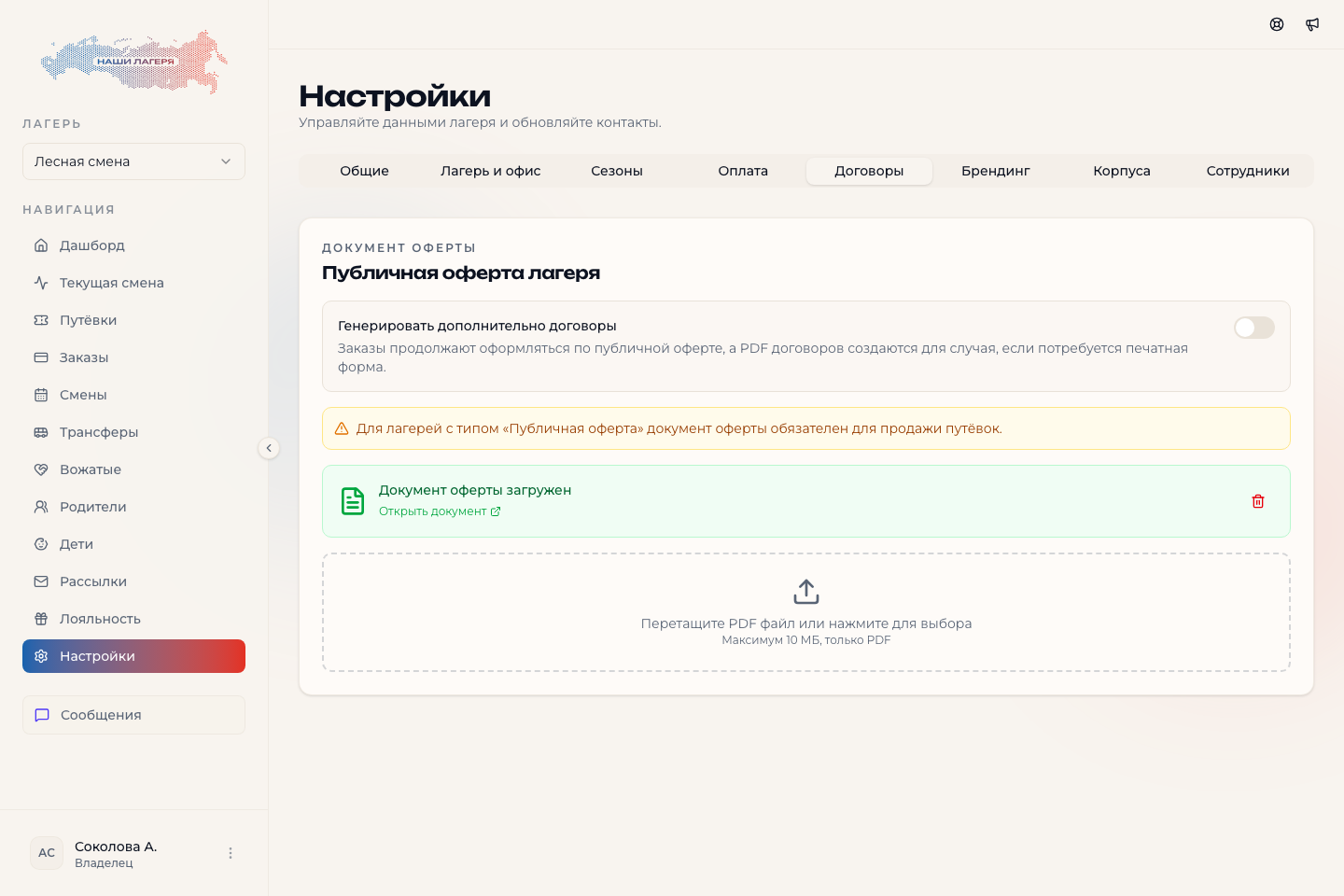Image resolution: width=1344 pixels, height=896 pixels.
Task: Click the Текущая смена activity icon
Action: [41, 283]
